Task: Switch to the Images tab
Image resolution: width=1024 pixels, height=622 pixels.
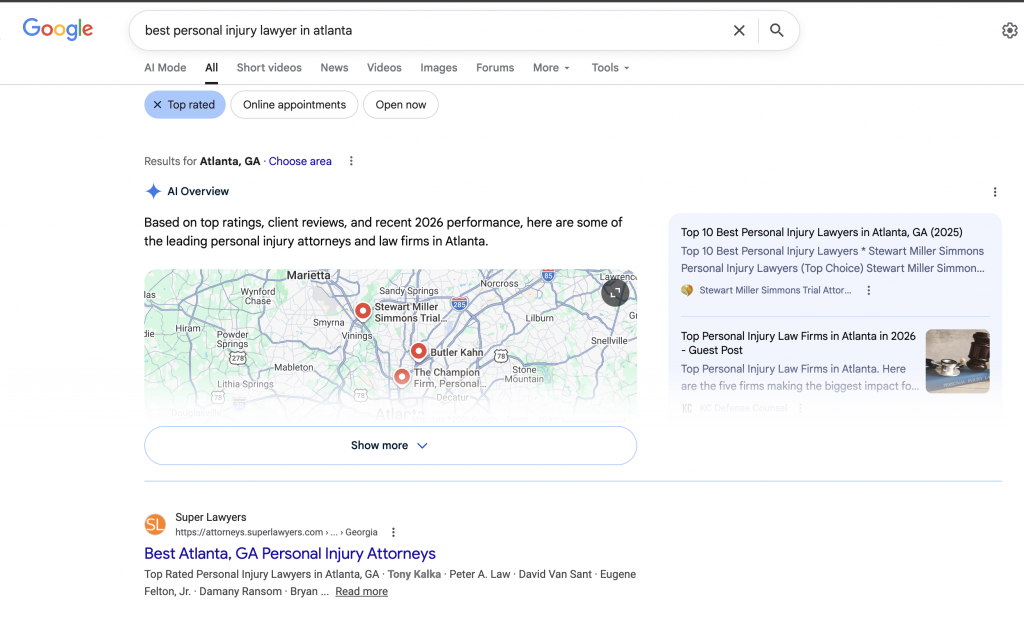Action: pos(439,68)
